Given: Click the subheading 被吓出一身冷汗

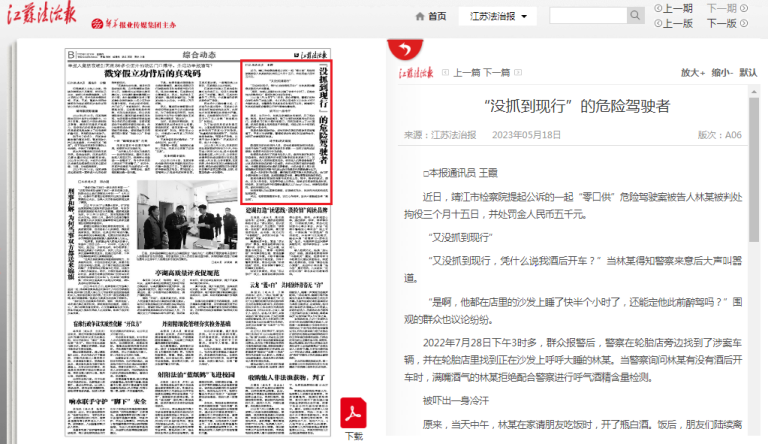Looking at the screenshot, I should [456, 401].
